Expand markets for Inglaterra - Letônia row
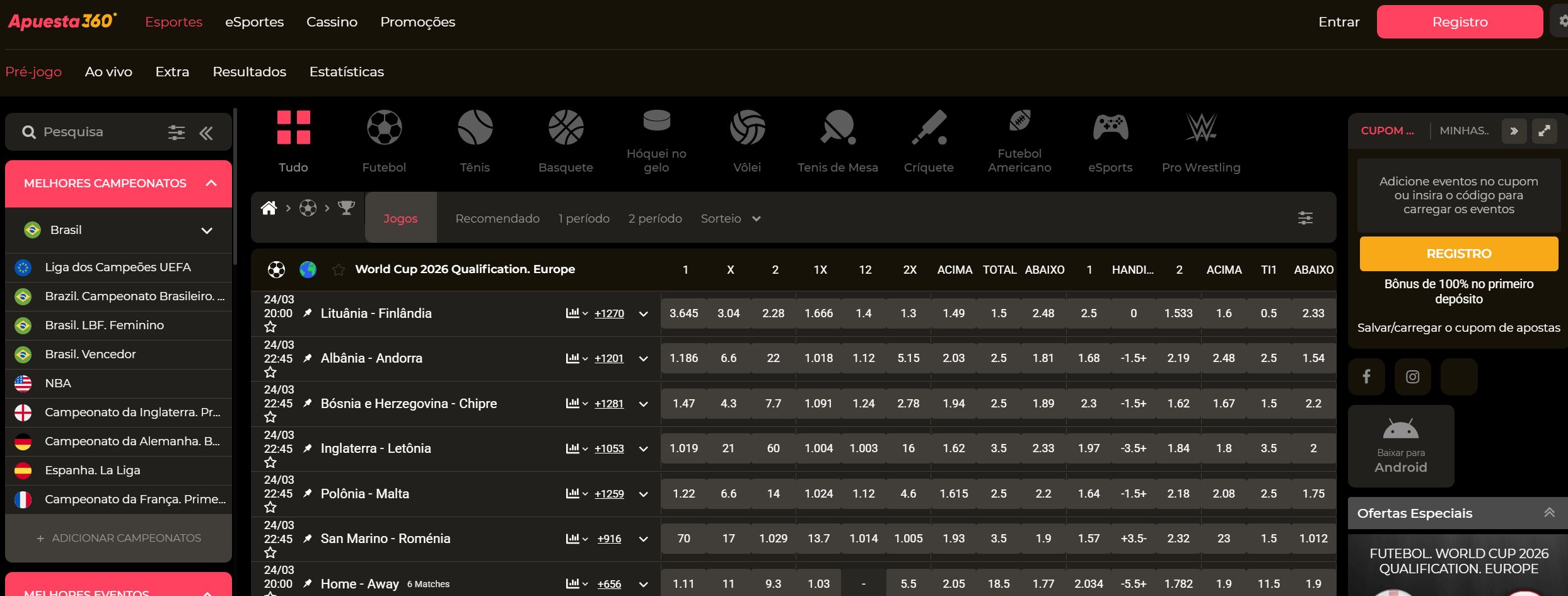This screenshot has height=596, width=1568. 643,449
